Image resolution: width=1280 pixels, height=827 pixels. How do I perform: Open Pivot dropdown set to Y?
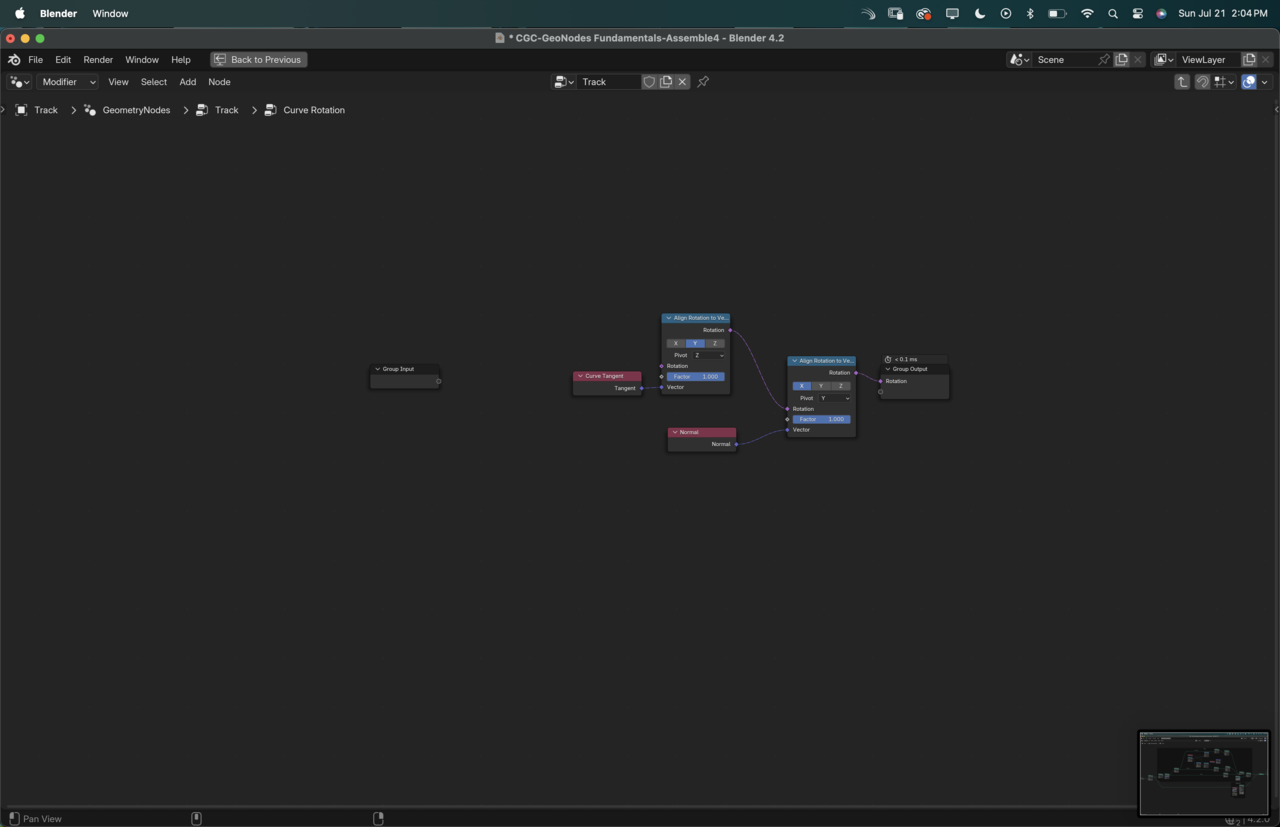pos(835,398)
